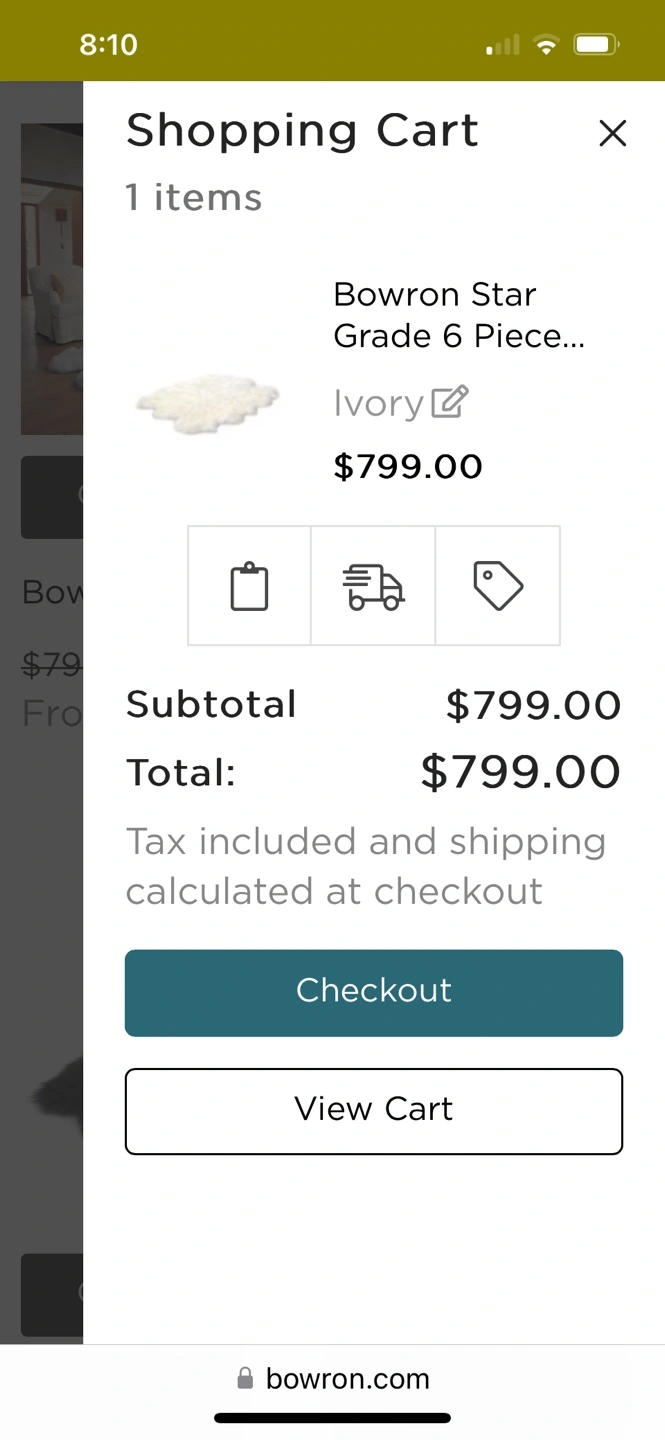
Task: Proceed to Checkout
Action: [374, 992]
